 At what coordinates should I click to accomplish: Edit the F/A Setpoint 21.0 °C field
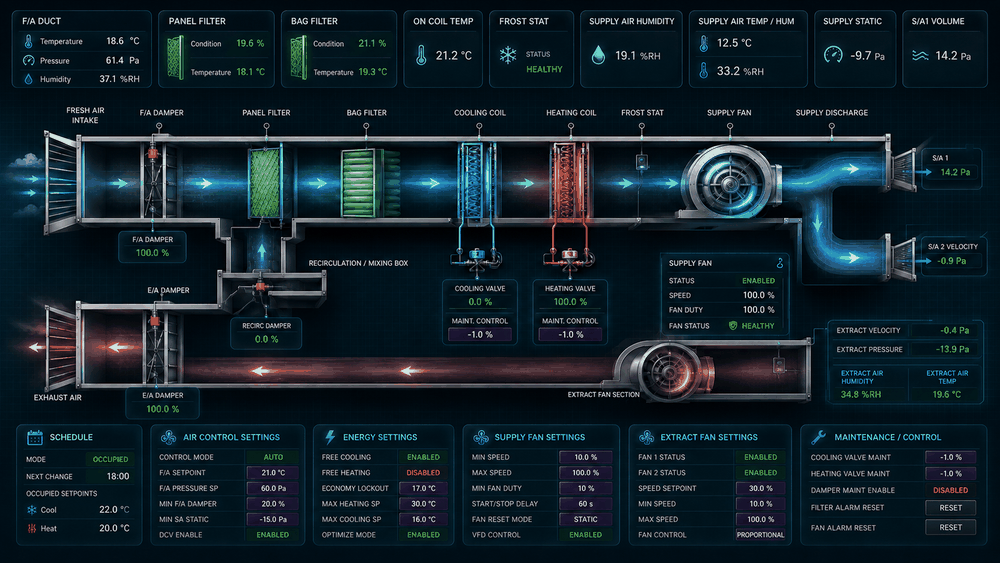coord(273,473)
